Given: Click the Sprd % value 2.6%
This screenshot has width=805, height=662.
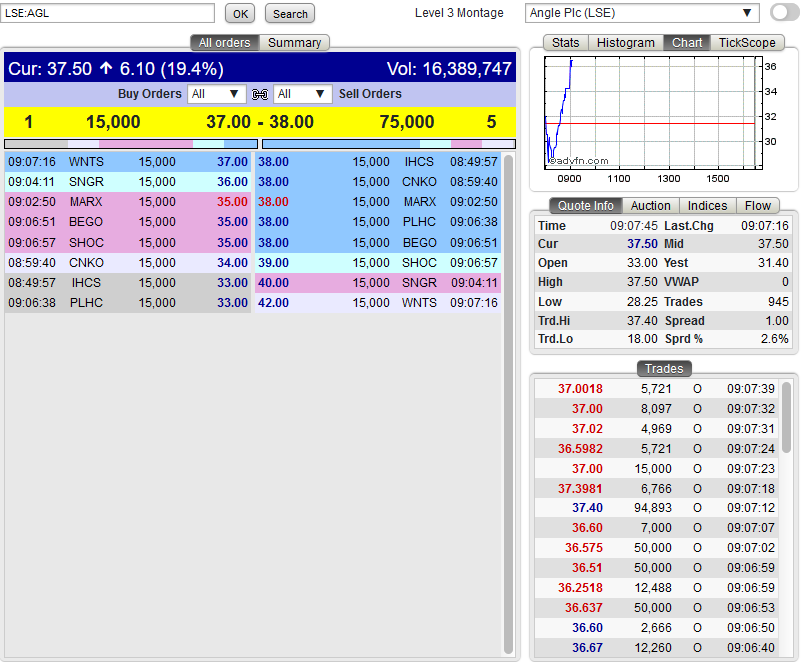Looking at the screenshot, I should (x=775, y=339).
